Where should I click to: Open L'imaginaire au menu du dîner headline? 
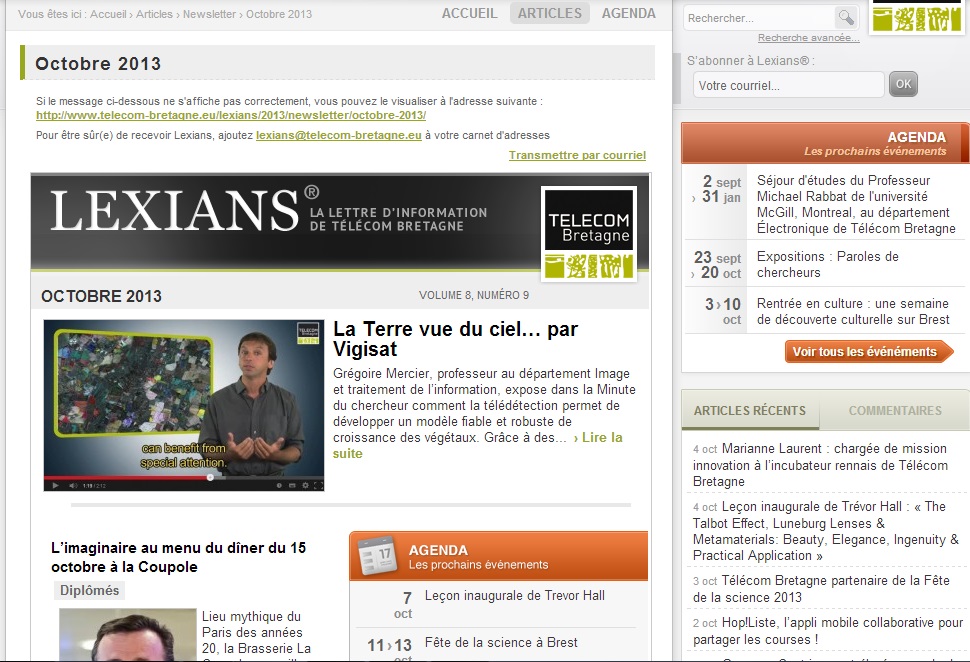178,557
